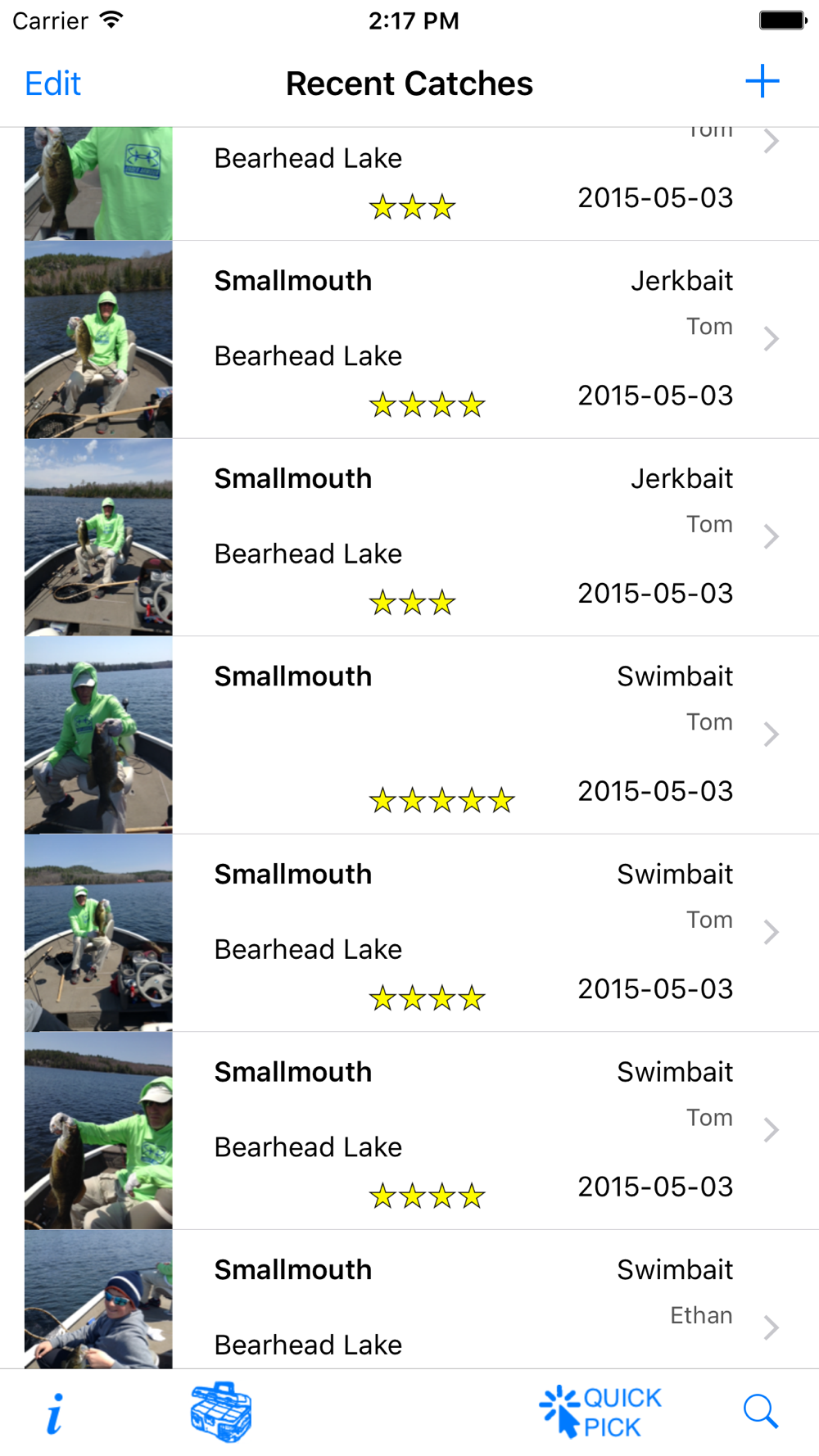The width and height of the screenshot is (819, 1456).
Task: Tap the Recent Catches title
Action: [x=409, y=84]
